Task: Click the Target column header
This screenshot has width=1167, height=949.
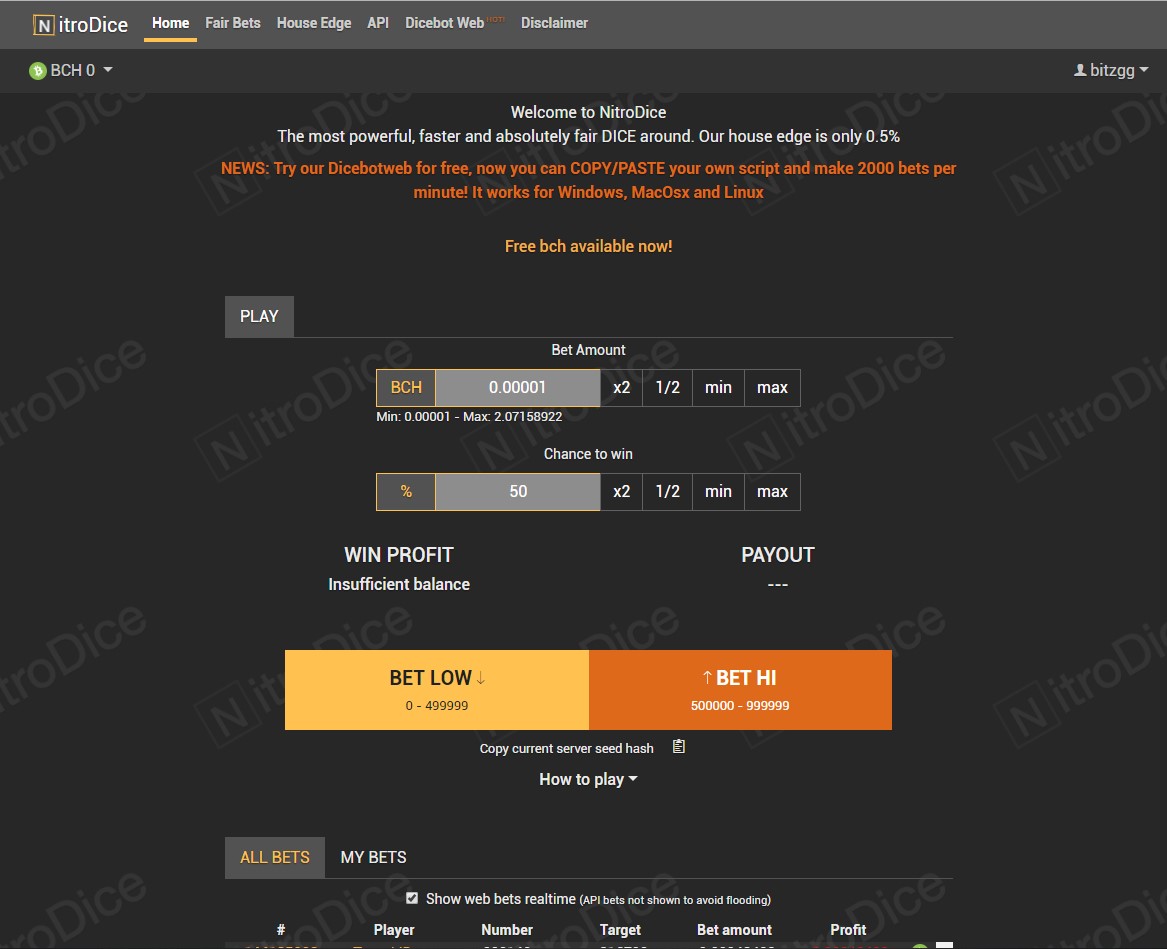Action: point(620,930)
